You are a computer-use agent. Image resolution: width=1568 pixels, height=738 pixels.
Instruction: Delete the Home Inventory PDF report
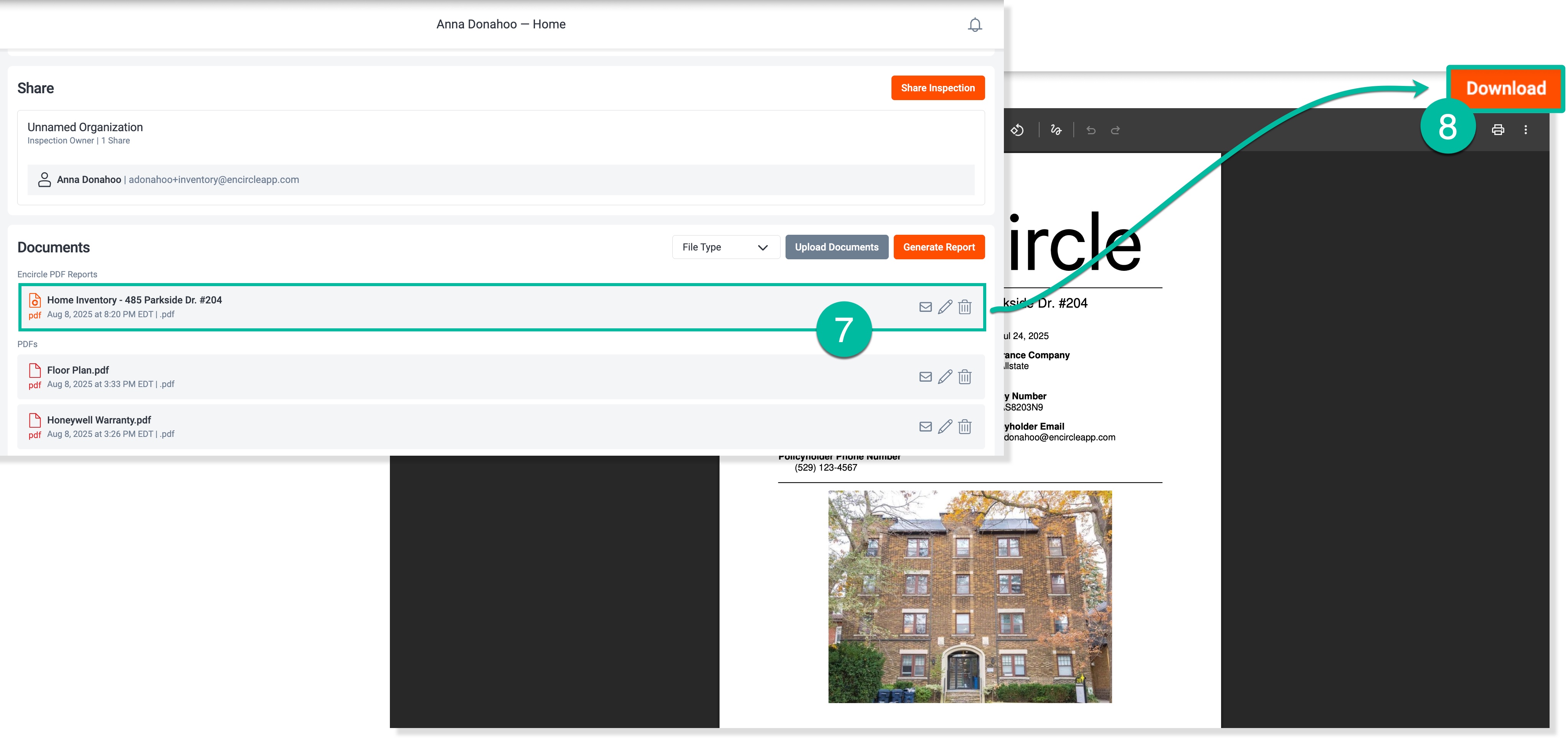click(965, 307)
